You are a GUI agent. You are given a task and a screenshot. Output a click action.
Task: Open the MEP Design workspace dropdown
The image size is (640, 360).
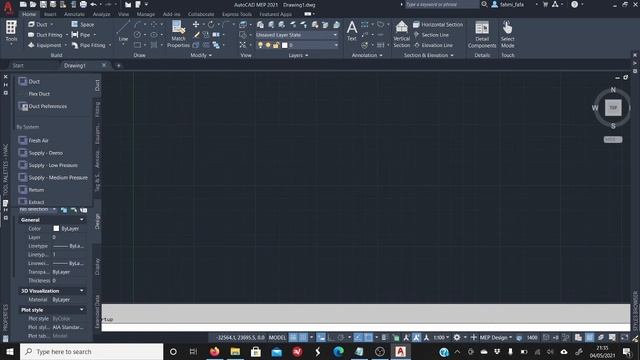[496, 338]
